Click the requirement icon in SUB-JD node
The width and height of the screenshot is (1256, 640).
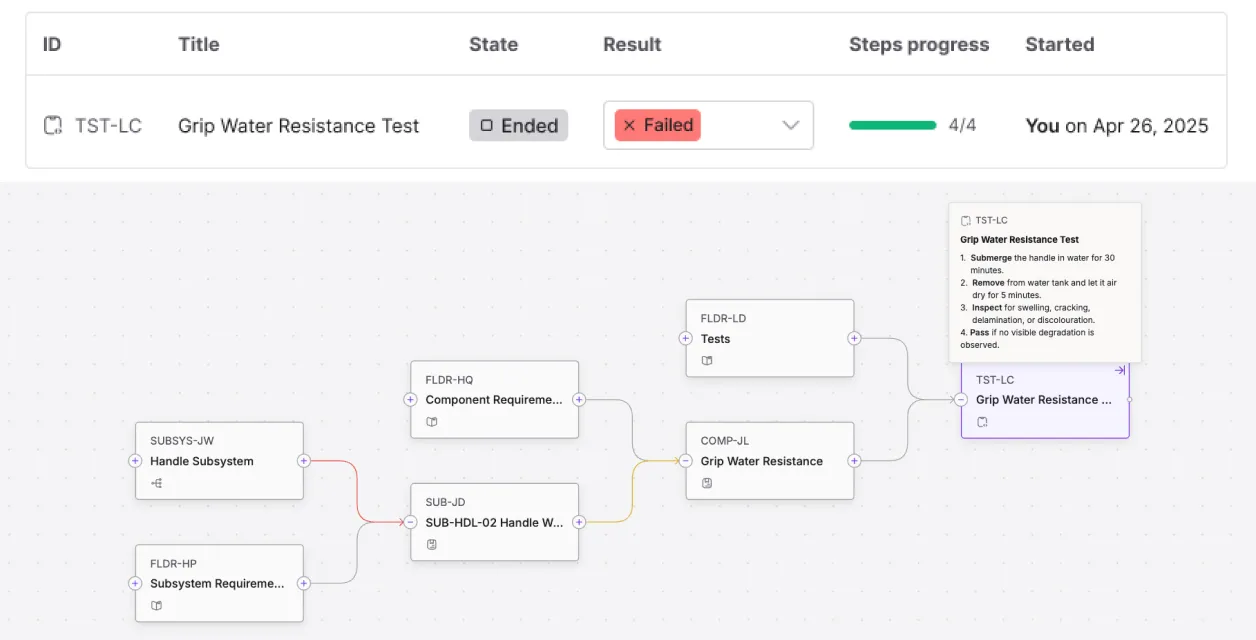(x=432, y=544)
